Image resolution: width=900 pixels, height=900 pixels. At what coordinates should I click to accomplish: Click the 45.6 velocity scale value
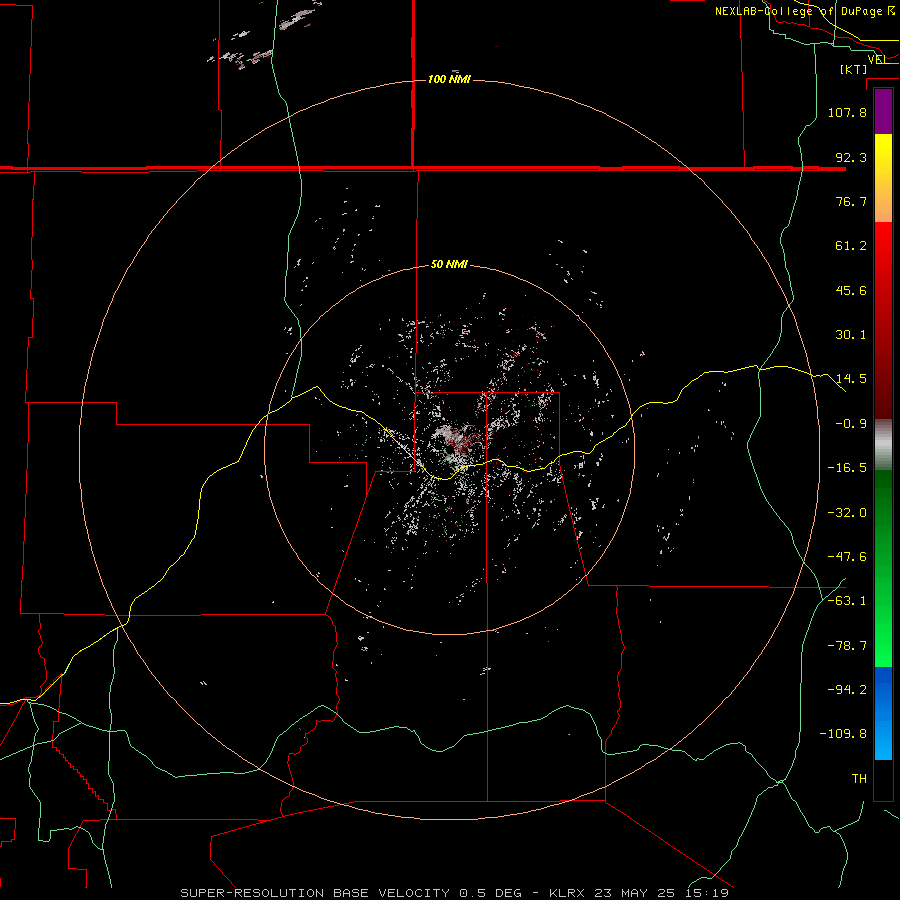click(851, 290)
